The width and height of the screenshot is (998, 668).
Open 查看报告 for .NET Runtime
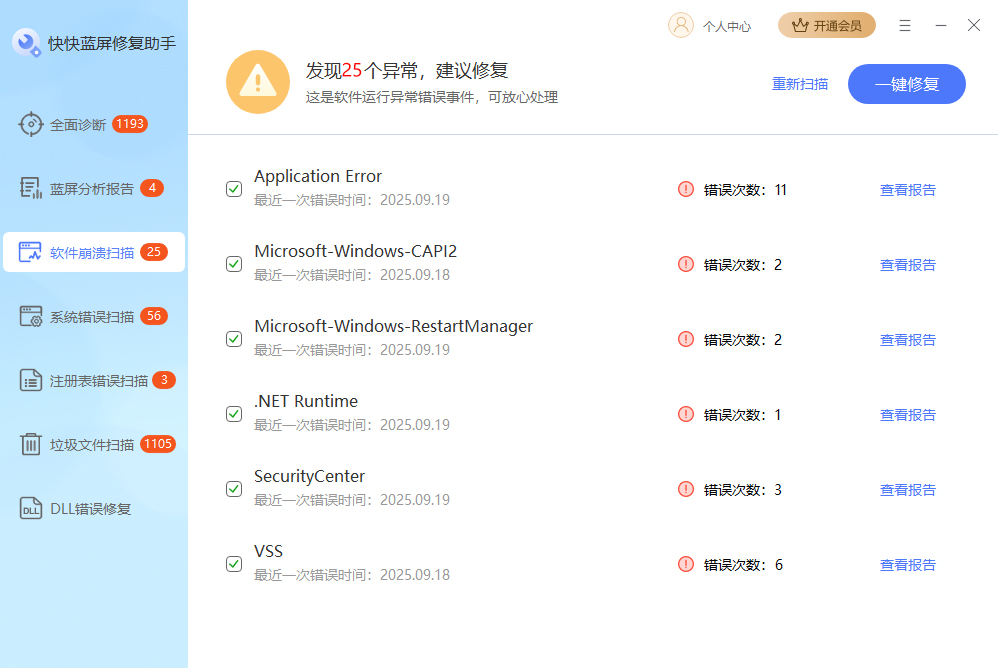point(907,415)
